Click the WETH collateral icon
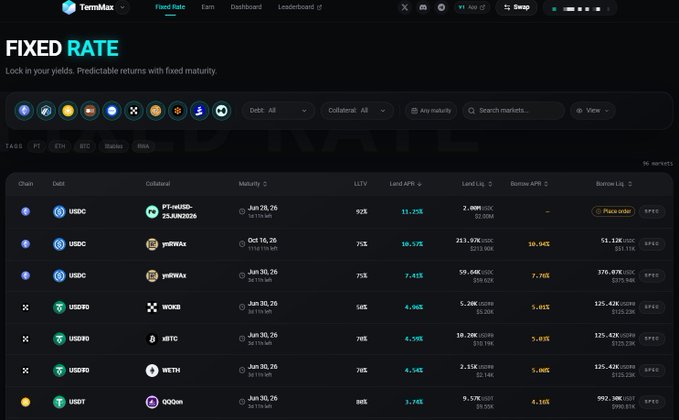Screen dimensions: 679x420 click(152, 371)
